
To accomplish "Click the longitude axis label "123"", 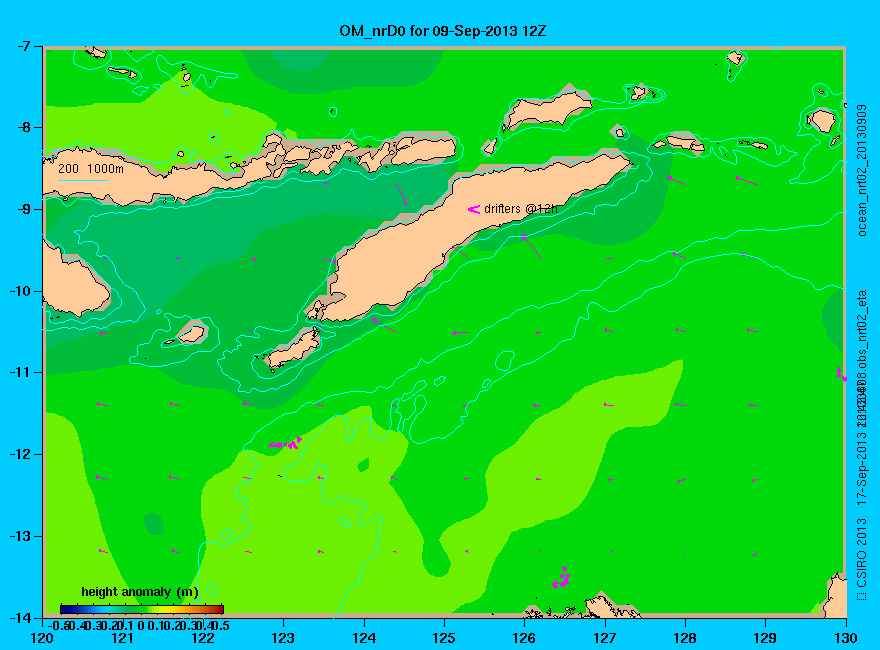I will click(x=283, y=638).
